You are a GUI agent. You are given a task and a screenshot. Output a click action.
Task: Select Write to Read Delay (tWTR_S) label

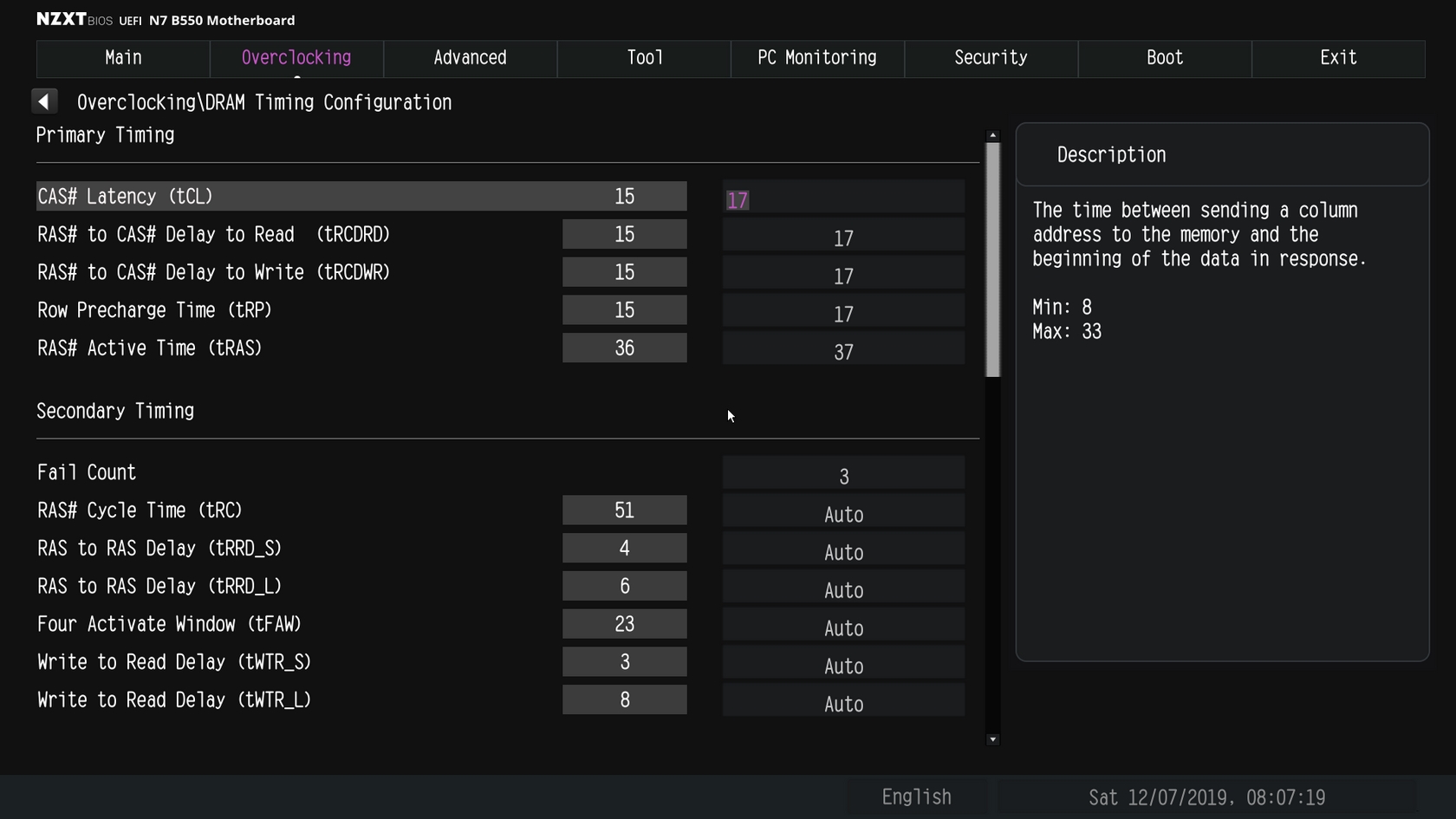(x=174, y=662)
